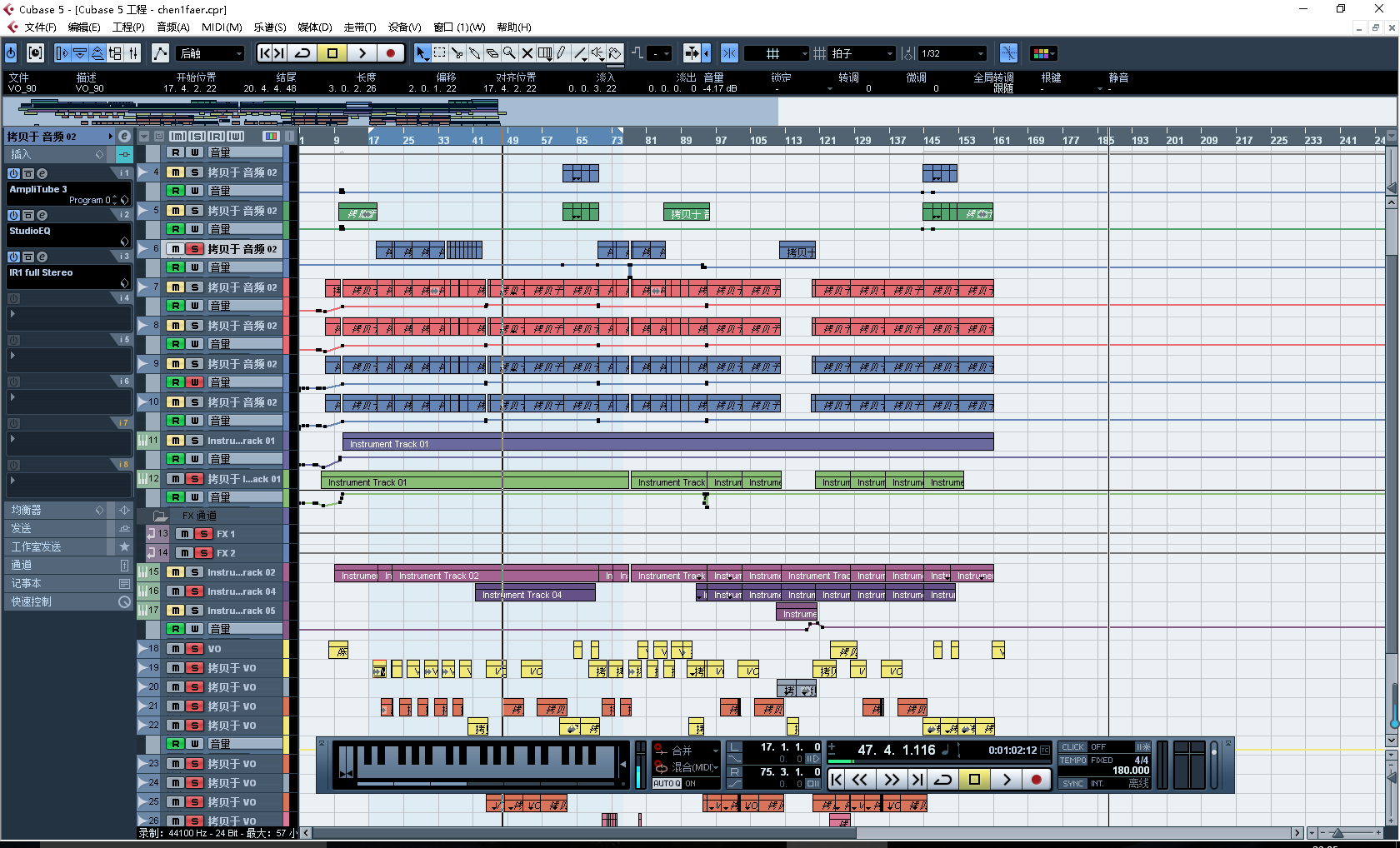Toggle Read automation under track 5
This screenshot has width=1400, height=848.
(x=175, y=229)
